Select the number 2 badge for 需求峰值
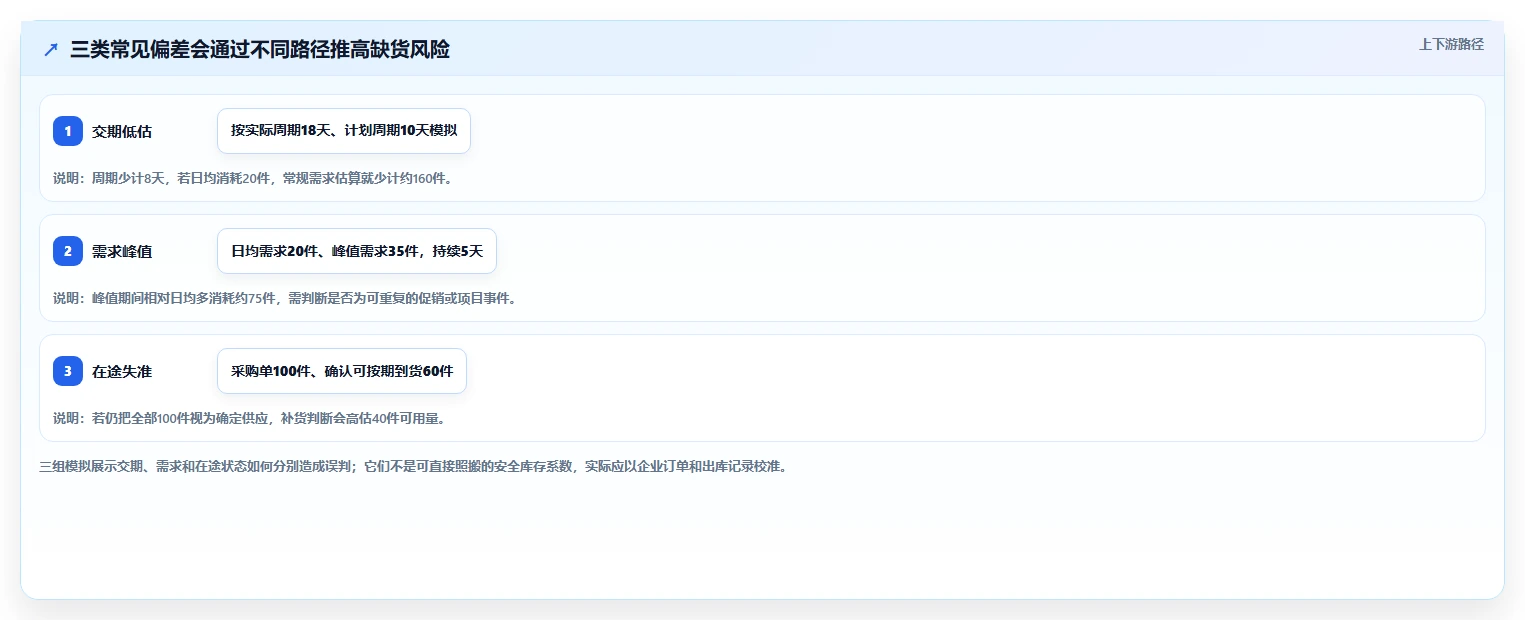Image resolution: width=1525 pixels, height=620 pixels. point(68,251)
